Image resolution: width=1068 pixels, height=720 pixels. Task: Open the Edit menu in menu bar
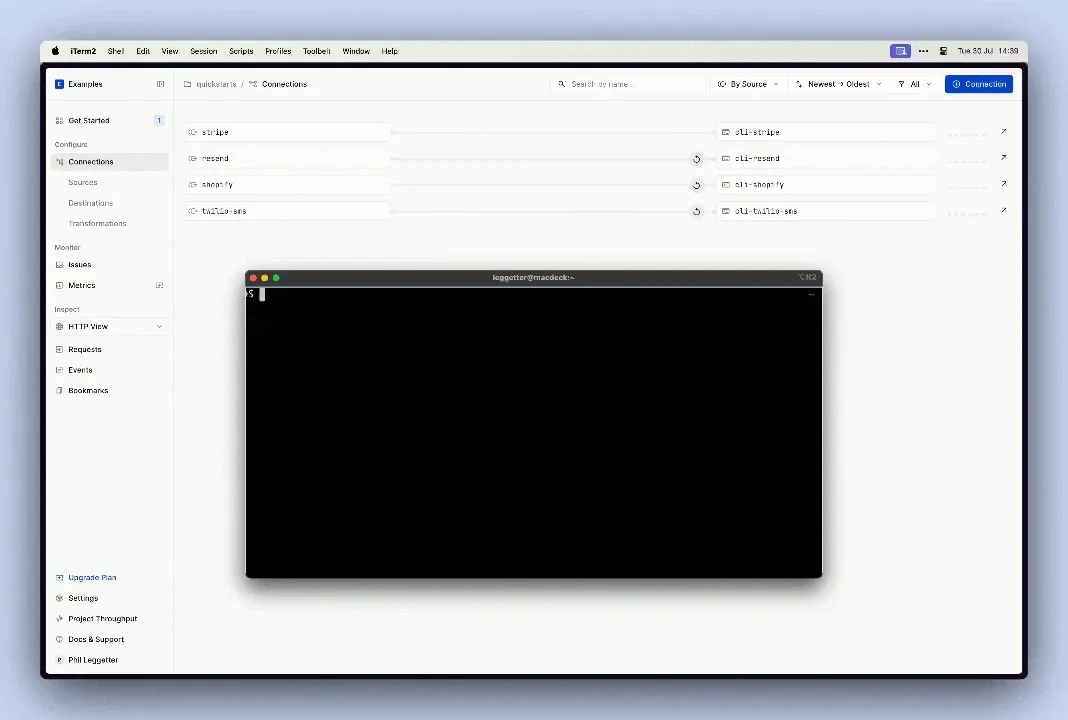pos(143,51)
